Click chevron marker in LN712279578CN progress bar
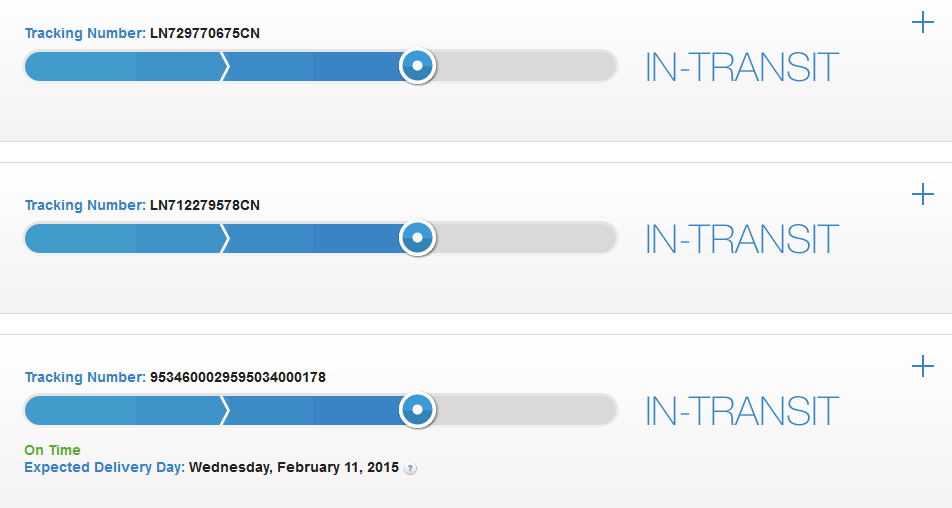952x508 pixels. point(225,238)
